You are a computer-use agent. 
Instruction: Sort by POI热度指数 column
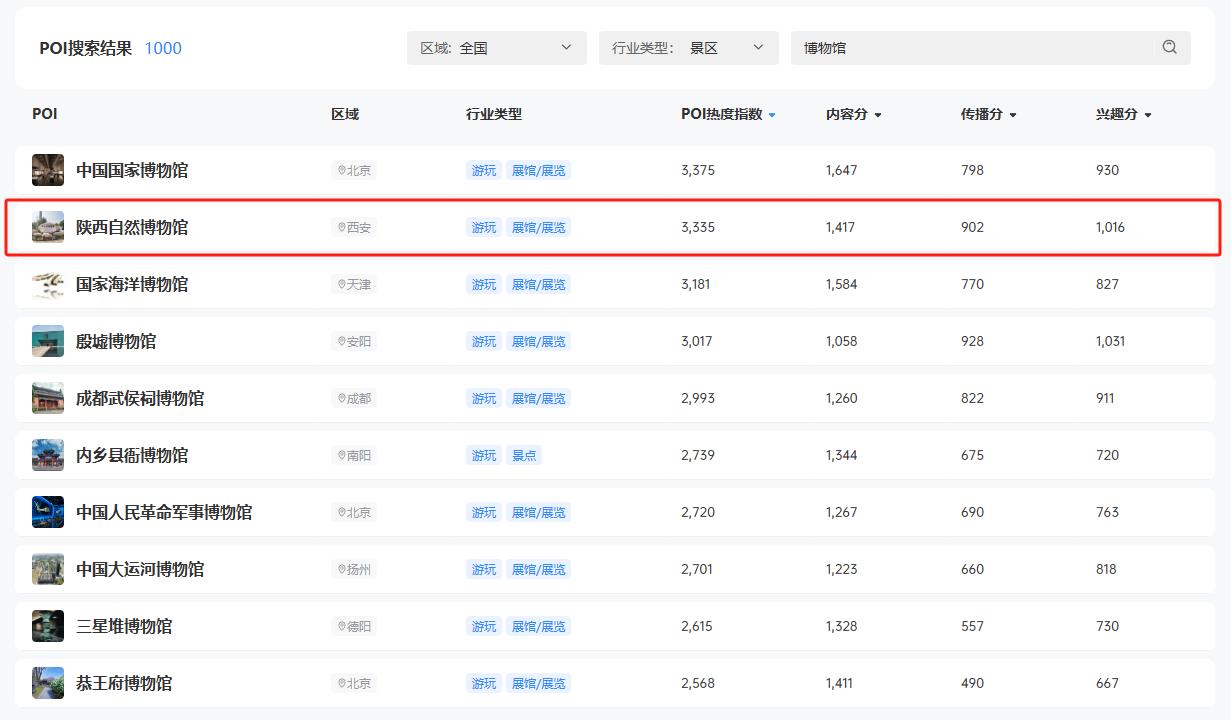728,114
